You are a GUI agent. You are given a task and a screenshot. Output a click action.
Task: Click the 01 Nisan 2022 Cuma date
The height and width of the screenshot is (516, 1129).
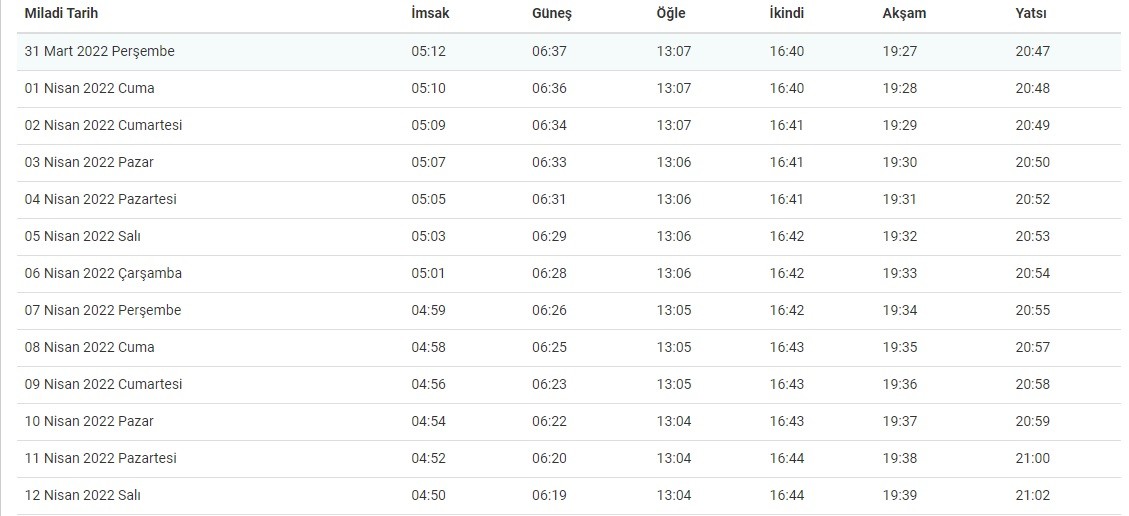coord(90,88)
